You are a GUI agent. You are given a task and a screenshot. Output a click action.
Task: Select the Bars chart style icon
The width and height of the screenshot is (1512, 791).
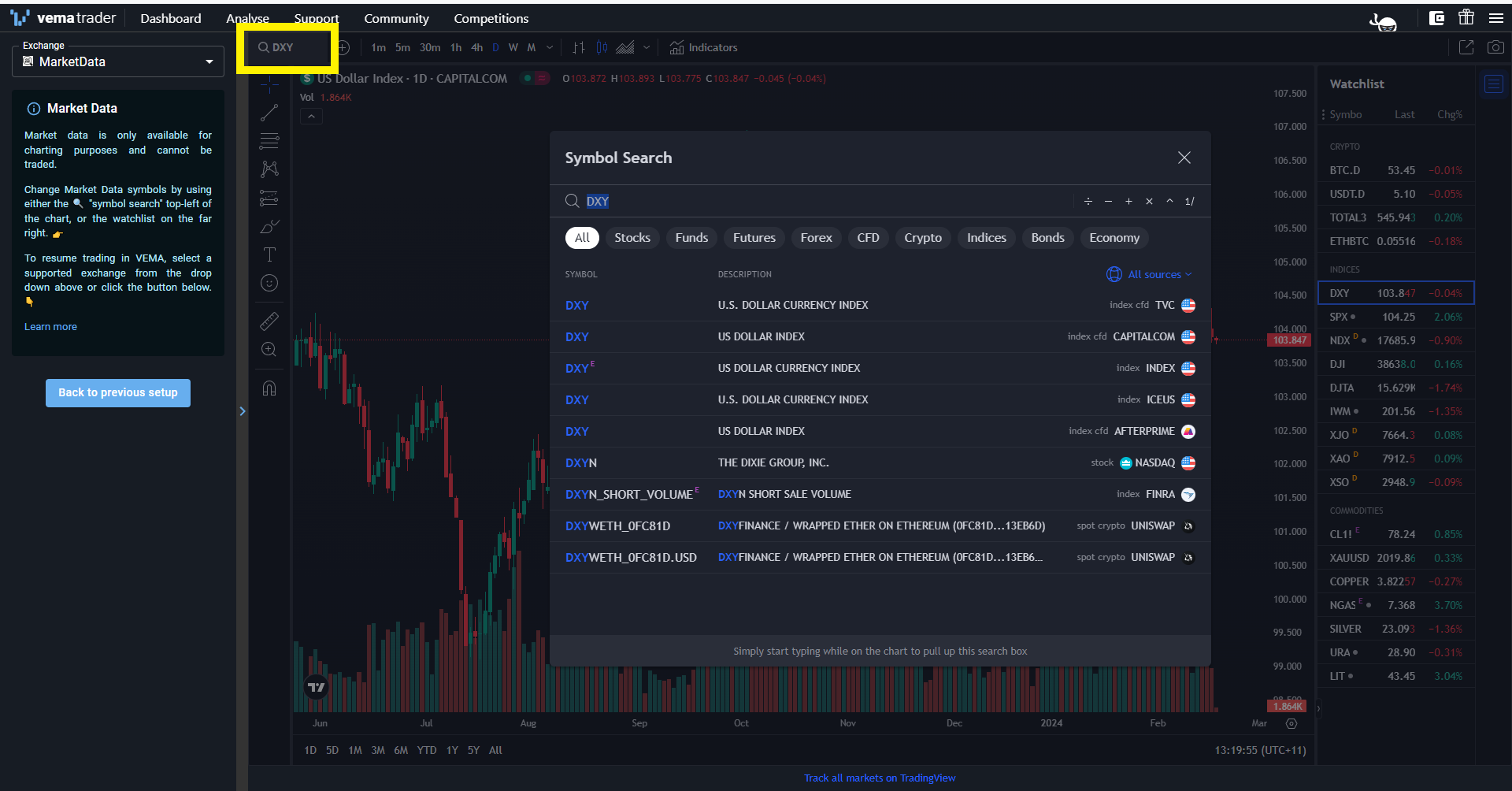click(x=579, y=47)
